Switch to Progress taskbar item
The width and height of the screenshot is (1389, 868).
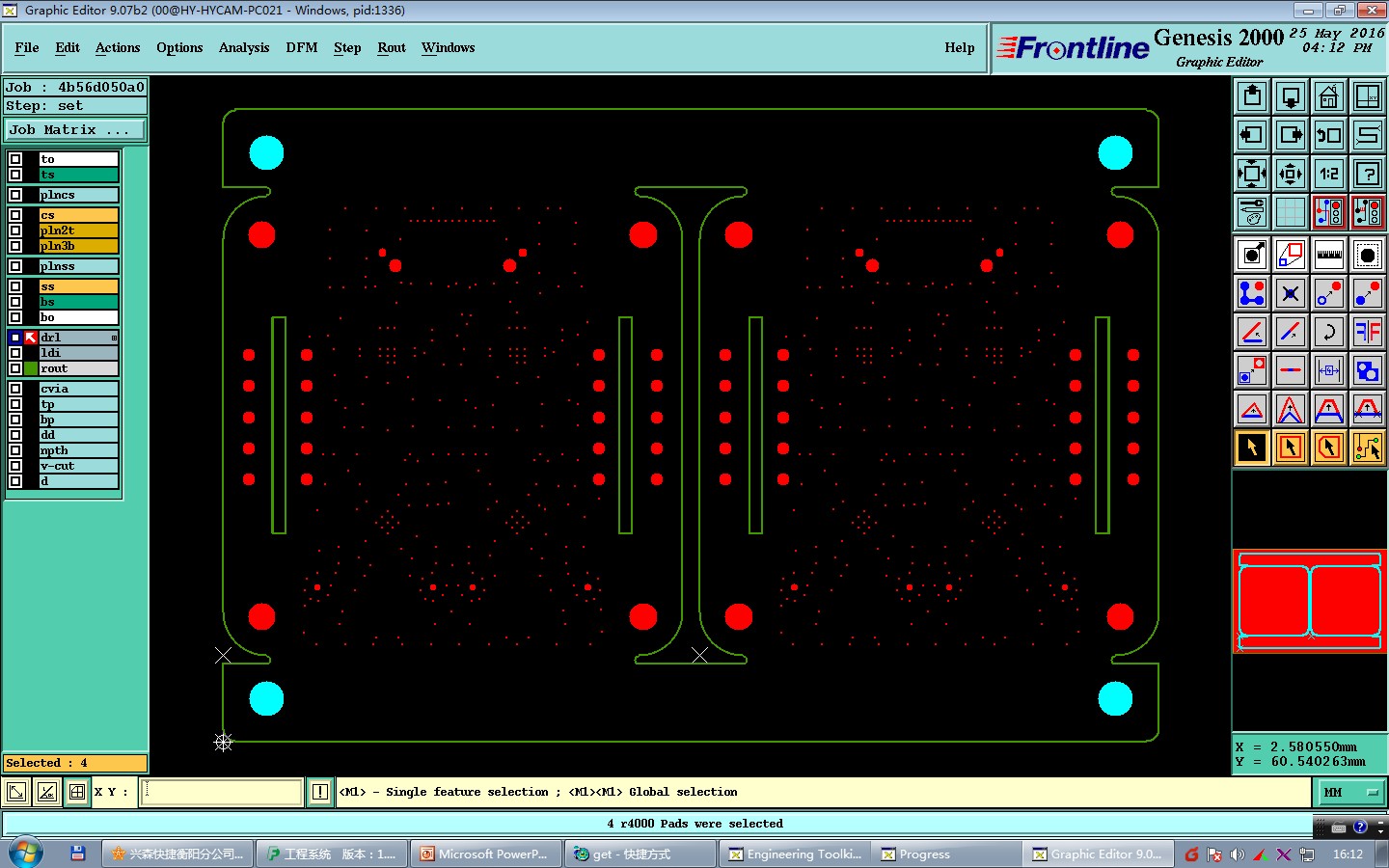point(948,854)
